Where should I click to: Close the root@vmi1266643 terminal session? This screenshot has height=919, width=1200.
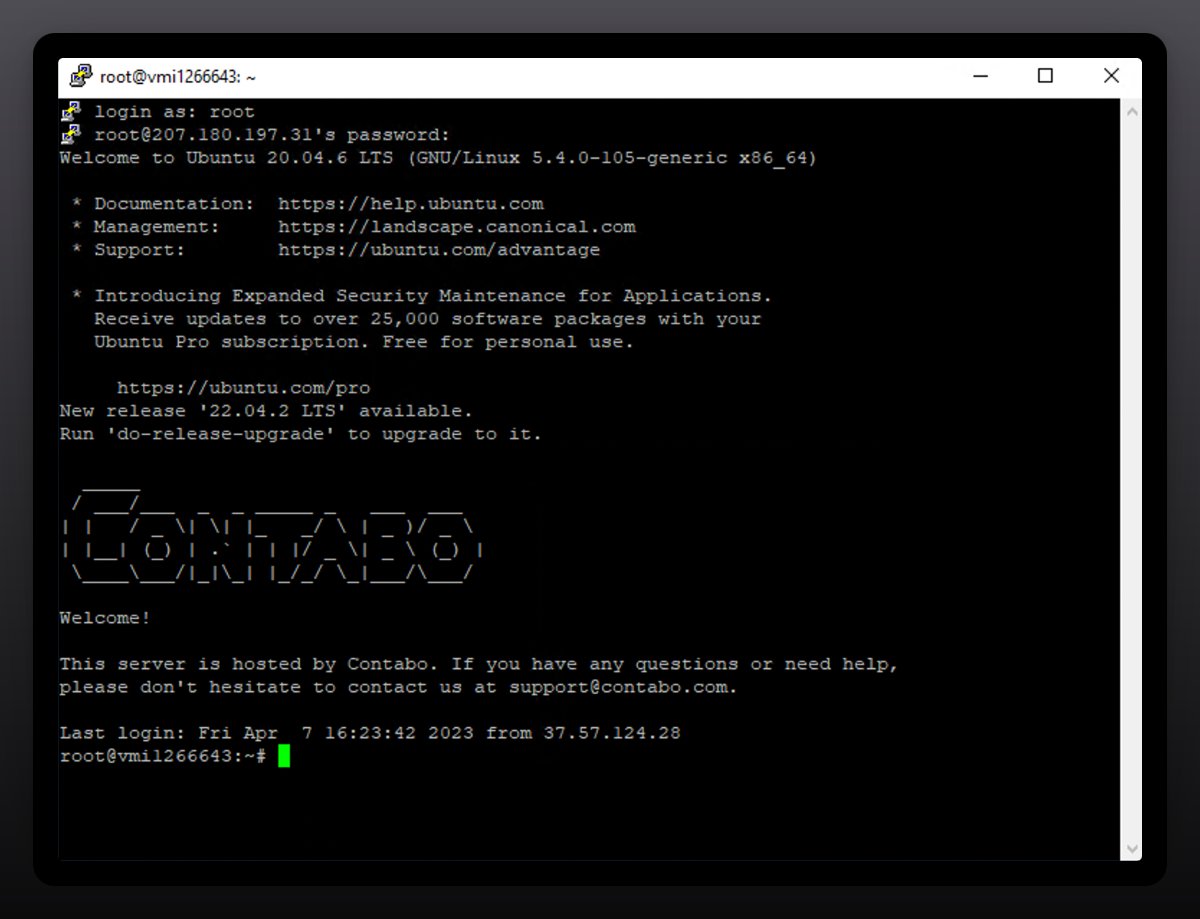pos(1110,76)
